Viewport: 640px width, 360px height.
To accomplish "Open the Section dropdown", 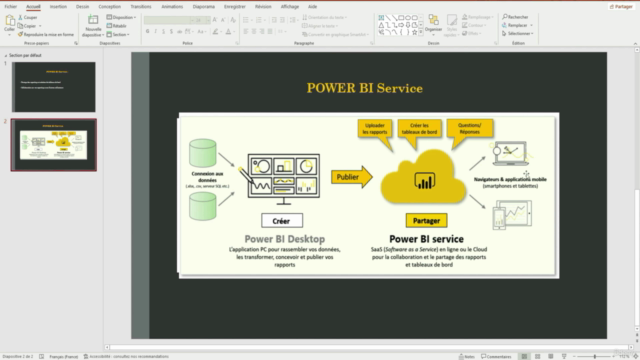I will [118, 34].
